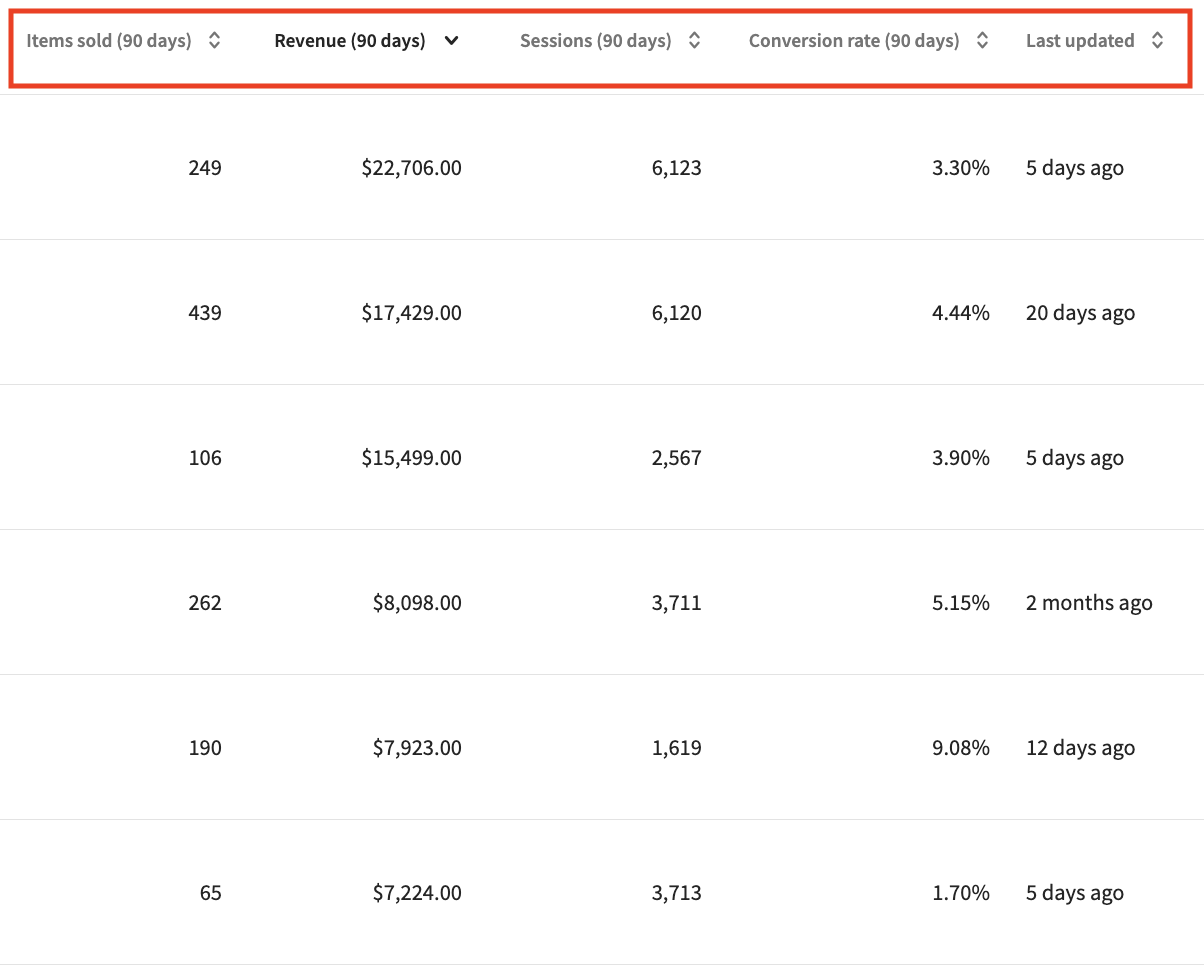Toggle Revenue descending sort chevron

point(452,41)
